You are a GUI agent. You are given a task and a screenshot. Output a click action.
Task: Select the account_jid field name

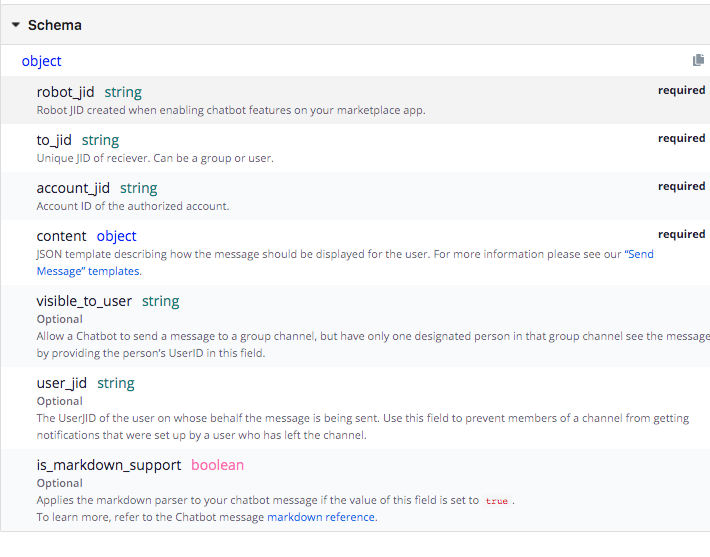(73, 188)
